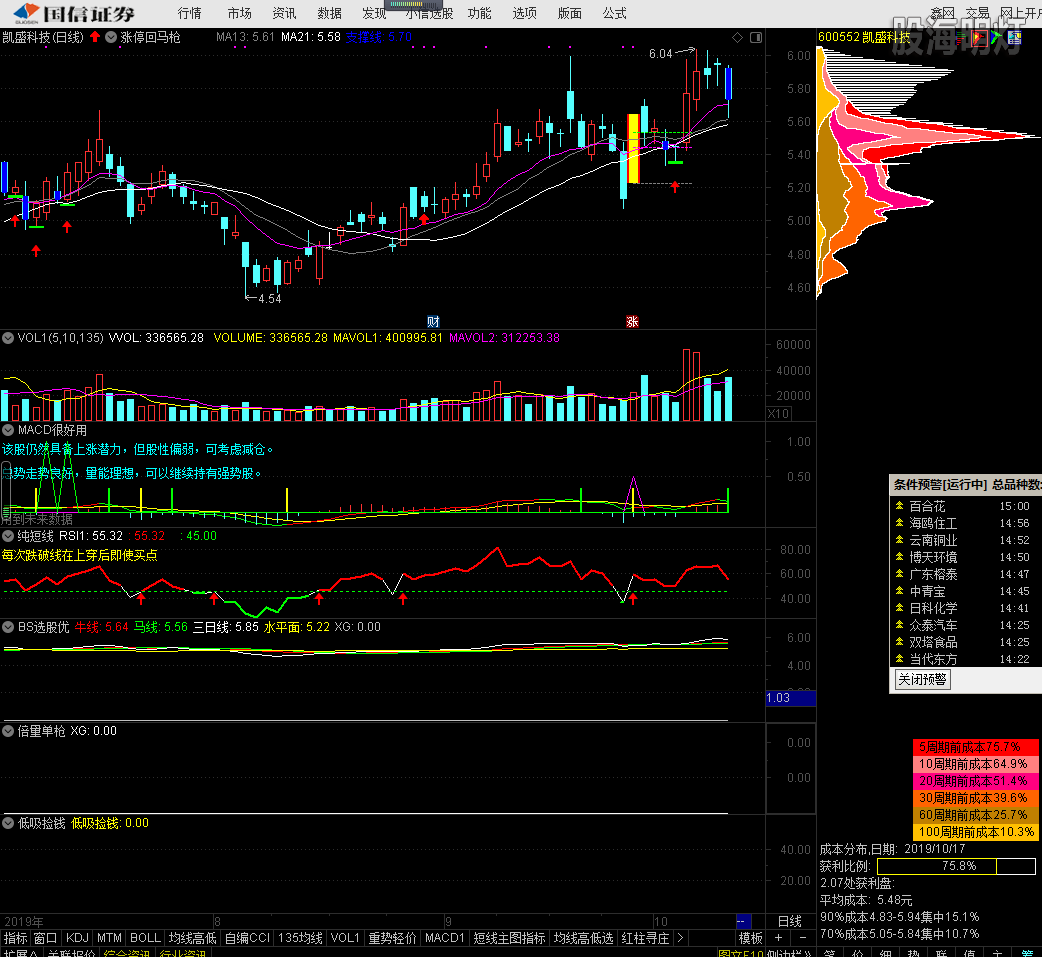Click the red 涨 marker on the main chart
This screenshot has width=1042, height=957.
[632, 322]
